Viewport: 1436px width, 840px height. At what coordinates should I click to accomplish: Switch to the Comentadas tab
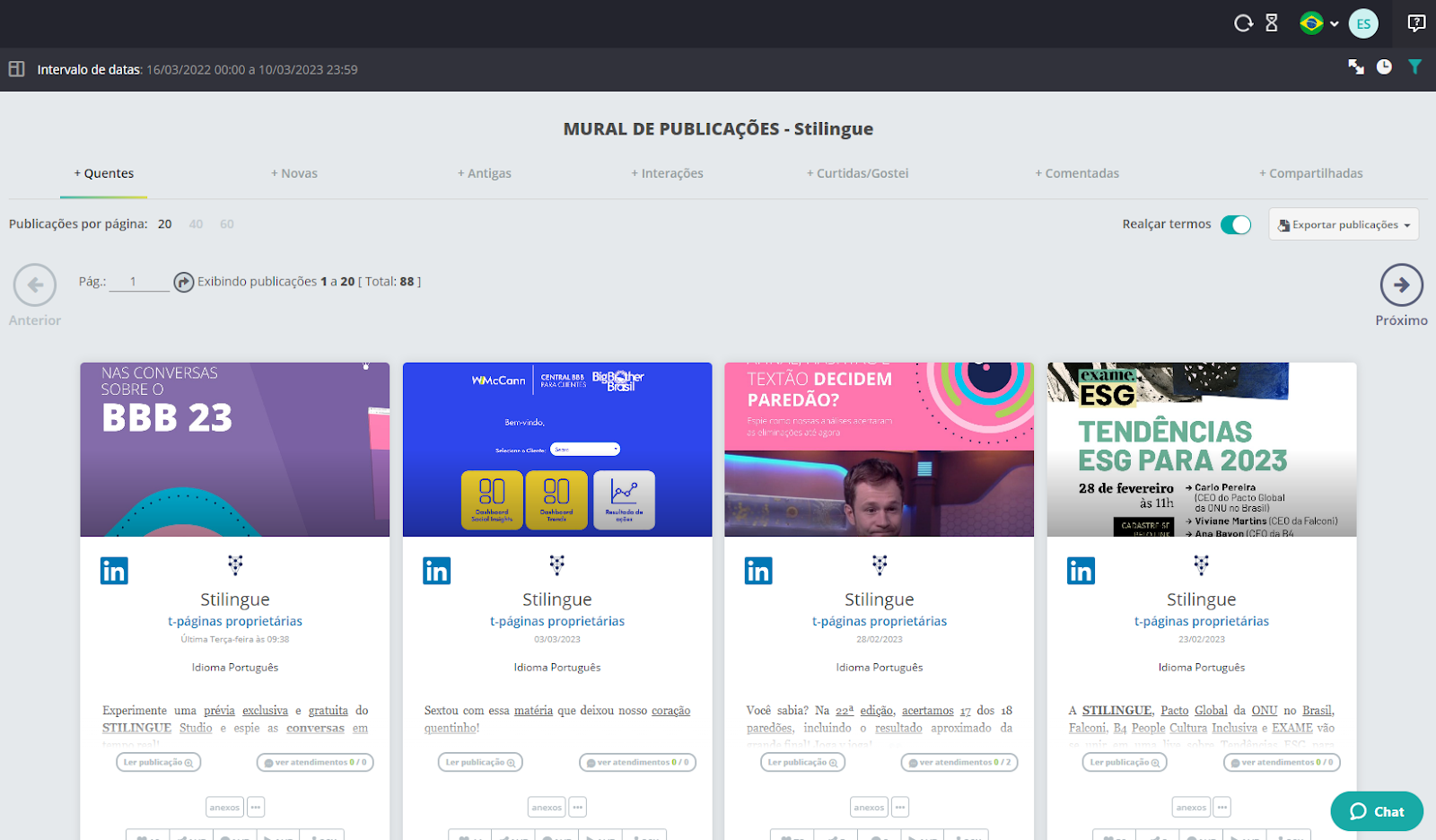1077,173
